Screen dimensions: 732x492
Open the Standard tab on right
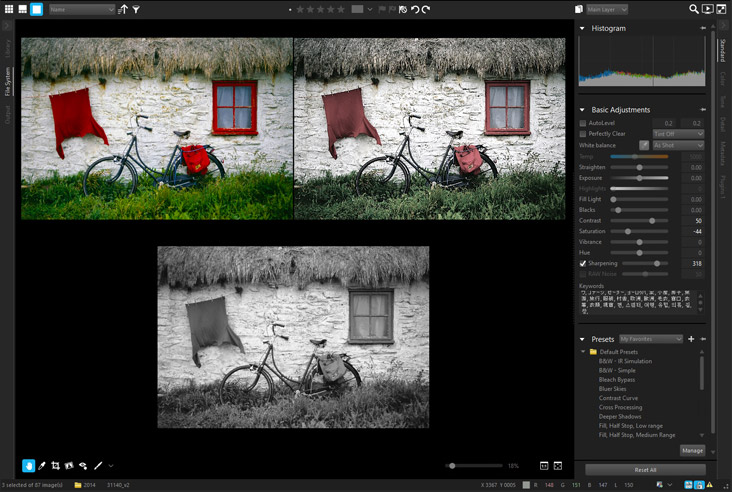point(722,48)
